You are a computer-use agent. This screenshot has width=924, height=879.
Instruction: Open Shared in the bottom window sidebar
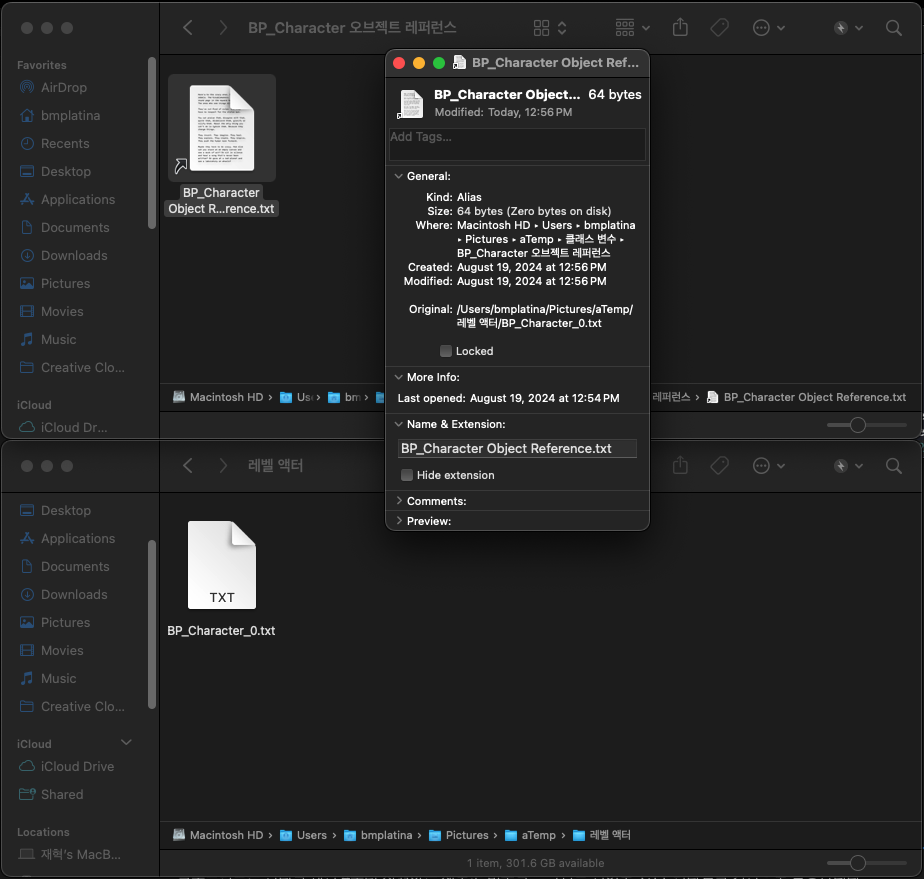click(x=62, y=795)
